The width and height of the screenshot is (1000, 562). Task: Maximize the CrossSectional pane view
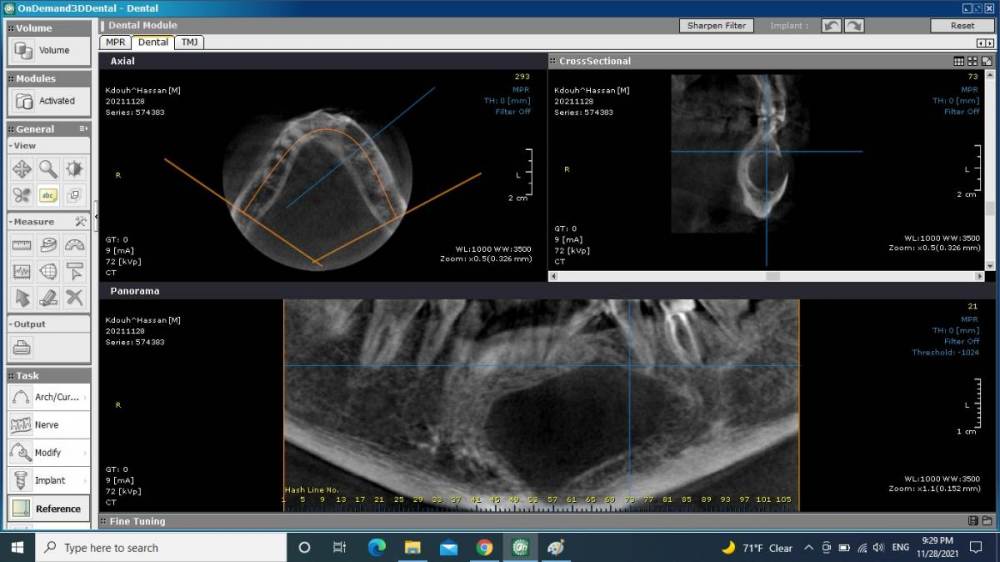987,61
